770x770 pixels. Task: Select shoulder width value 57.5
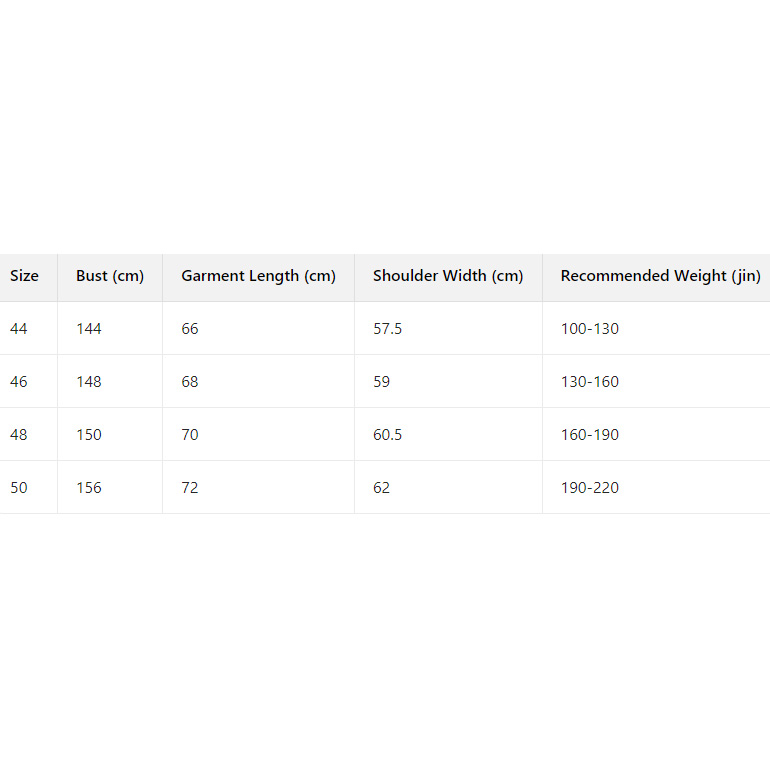coord(387,329)
